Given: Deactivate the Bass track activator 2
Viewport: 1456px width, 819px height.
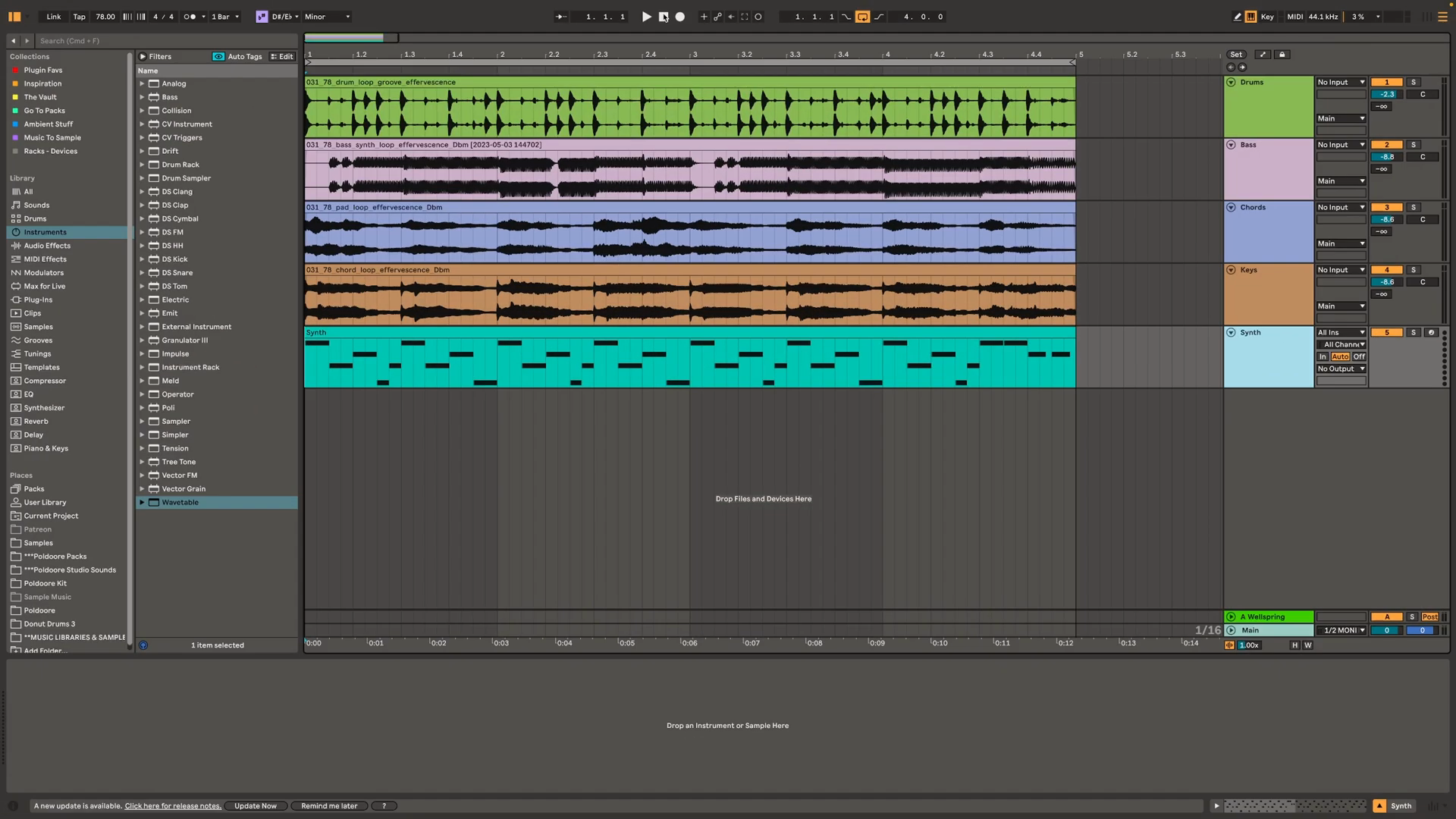Looking at the screenshot, I should pyautogui.click(x=1387, y=145).
